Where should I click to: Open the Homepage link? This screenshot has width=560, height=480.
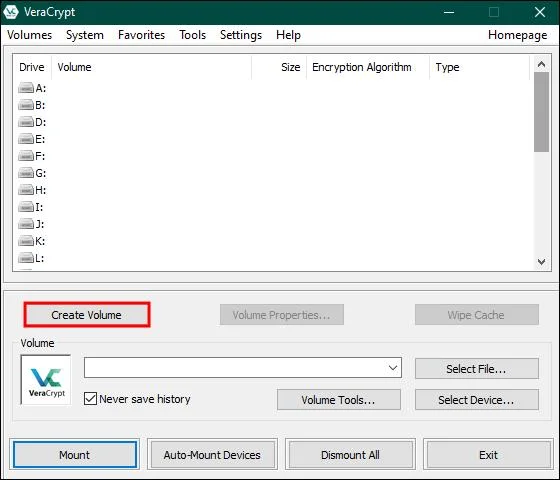pos(518,35)
